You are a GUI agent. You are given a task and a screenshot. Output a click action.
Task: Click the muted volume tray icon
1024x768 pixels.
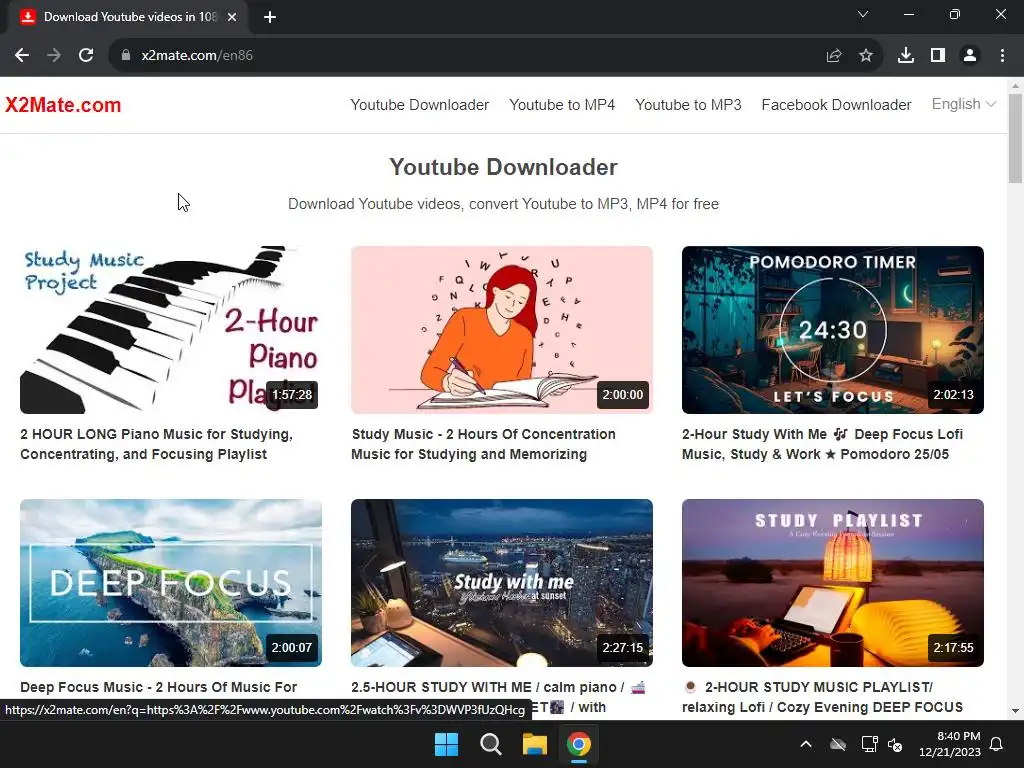(895, 744)
